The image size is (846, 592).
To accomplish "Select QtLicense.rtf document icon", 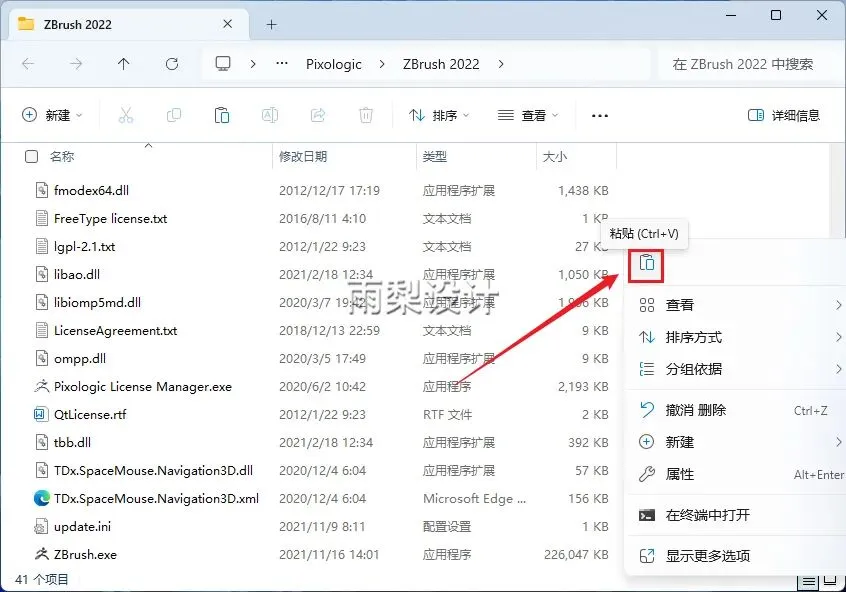I will pos(42,414).
